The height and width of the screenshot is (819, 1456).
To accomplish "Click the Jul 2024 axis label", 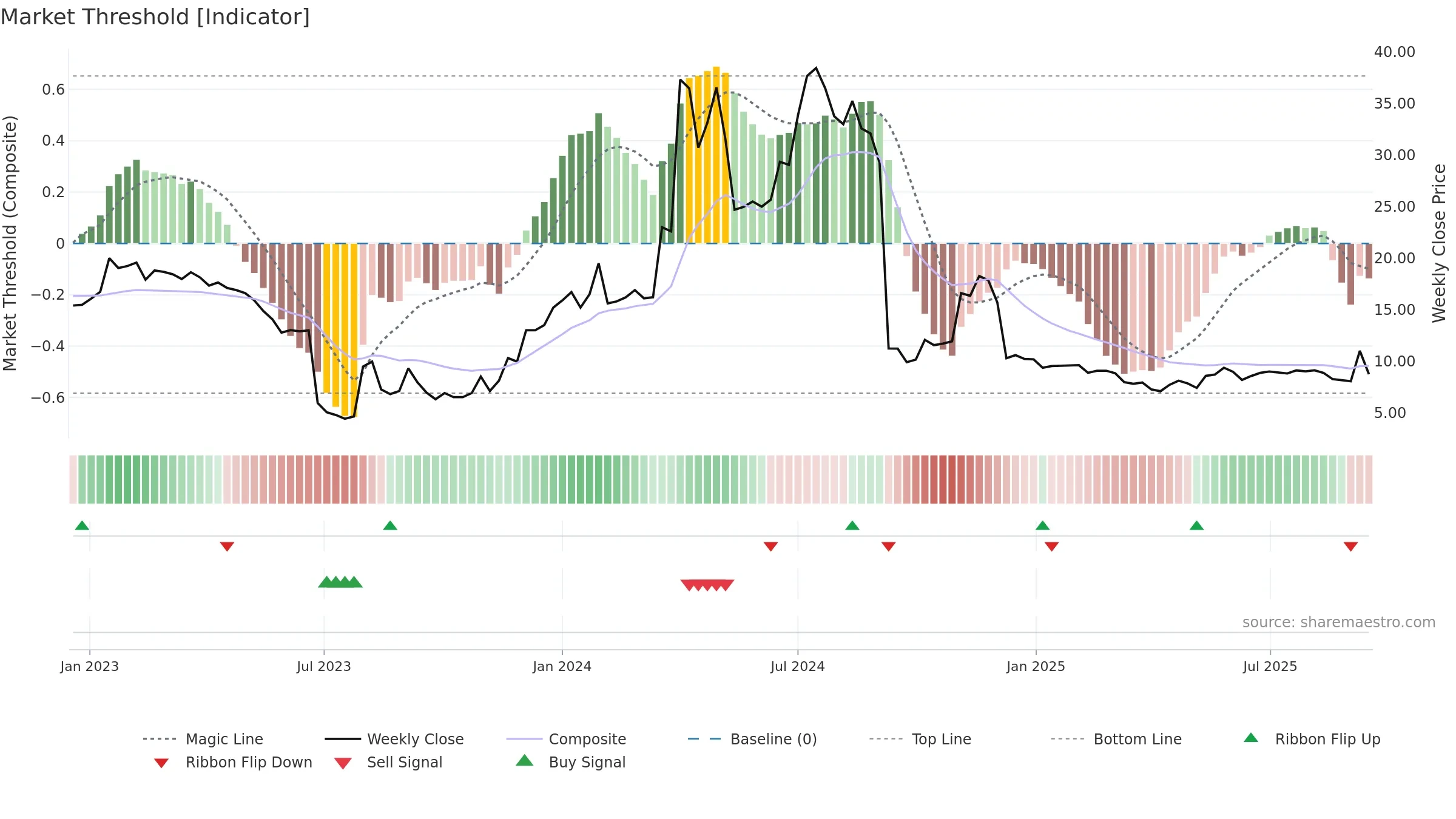I will pos(798,666).
